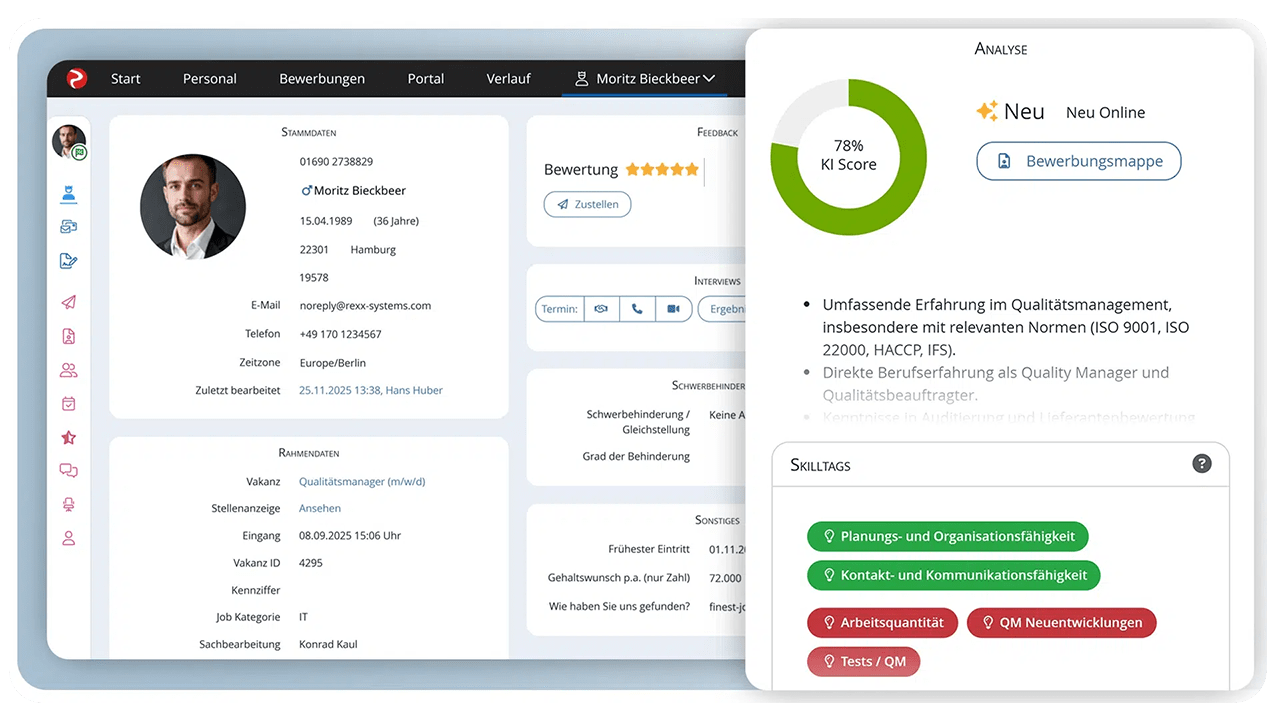This screenshot has height=720, width=1280.
Task: Switch to the Portal menu
Action: 426,79
